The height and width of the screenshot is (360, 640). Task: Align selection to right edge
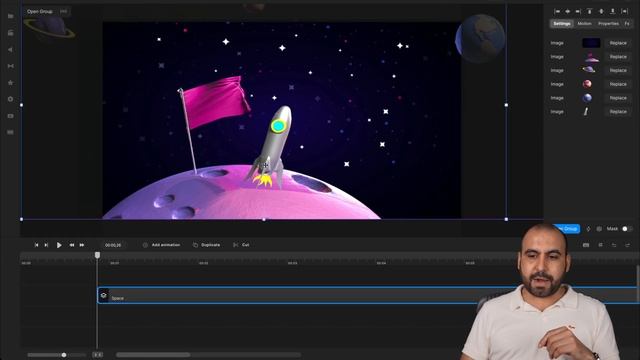[x=578, y=11]
